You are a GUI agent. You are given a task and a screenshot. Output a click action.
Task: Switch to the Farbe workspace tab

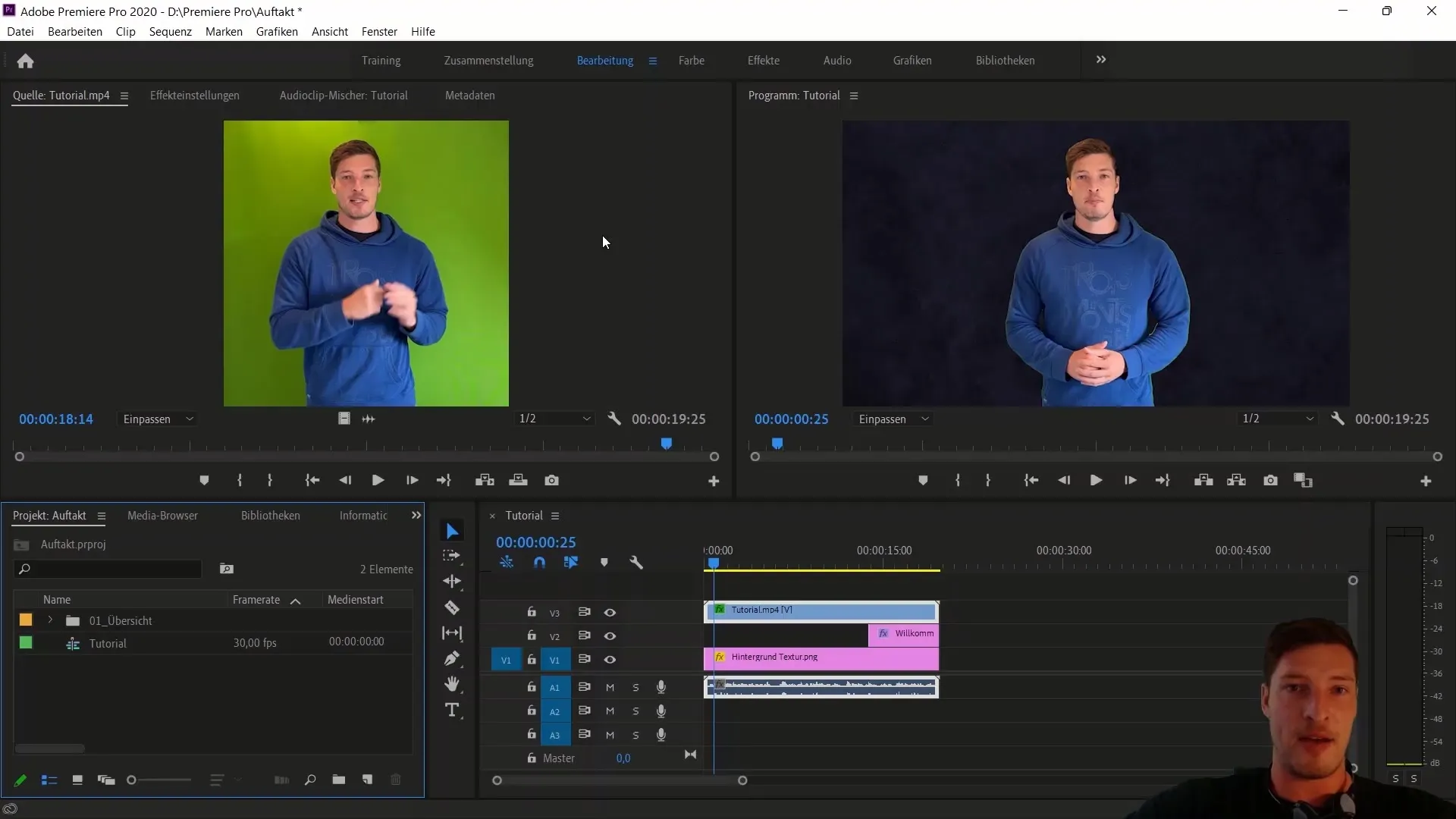click(691, 60)
